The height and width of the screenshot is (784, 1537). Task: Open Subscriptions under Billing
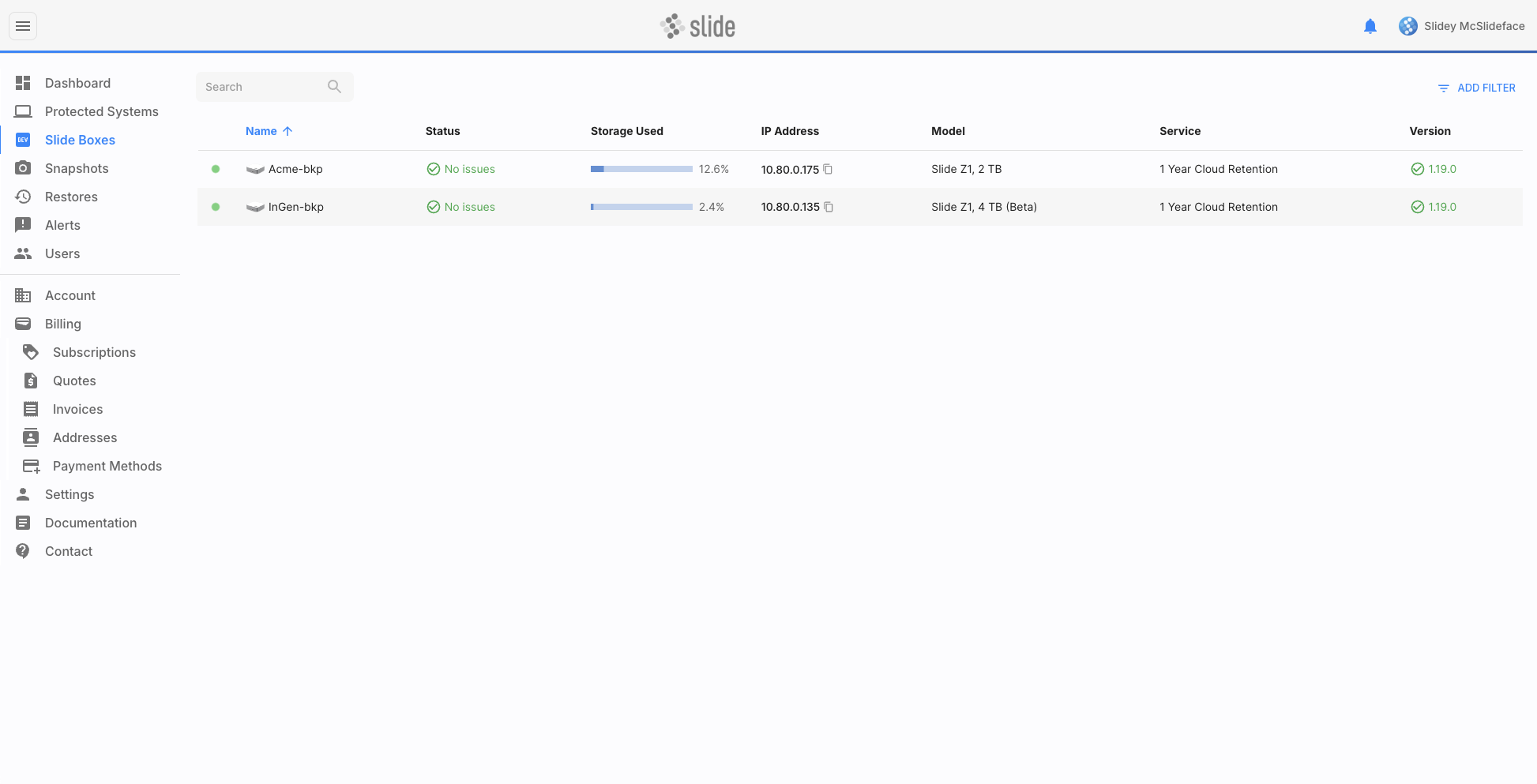pyautogui.click(x=94, y=352)
